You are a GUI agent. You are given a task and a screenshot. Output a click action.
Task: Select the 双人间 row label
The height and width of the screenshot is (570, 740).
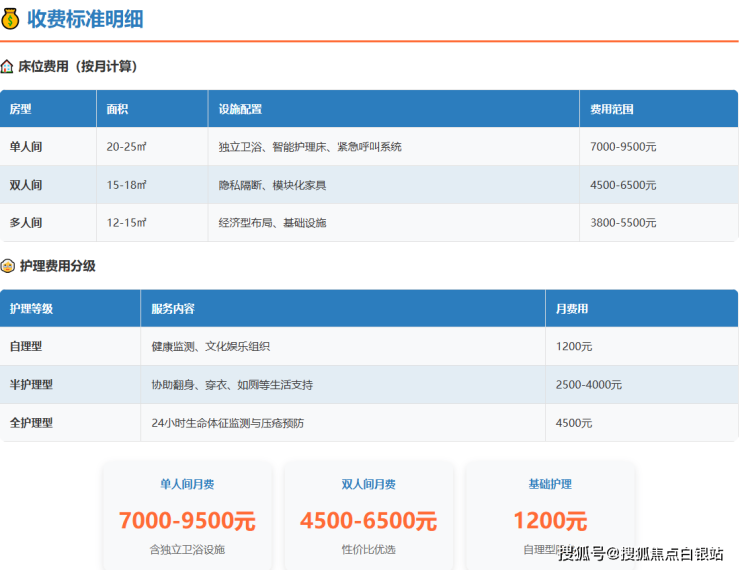(x=26, y=185)
